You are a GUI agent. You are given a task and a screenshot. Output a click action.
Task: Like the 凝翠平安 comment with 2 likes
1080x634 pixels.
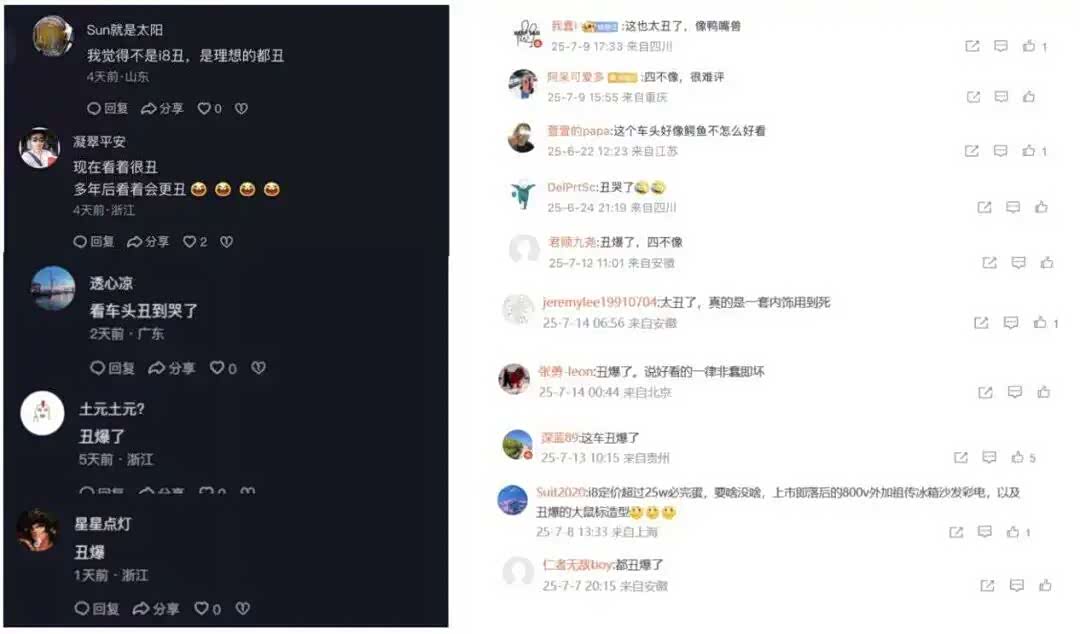point(195,241)
